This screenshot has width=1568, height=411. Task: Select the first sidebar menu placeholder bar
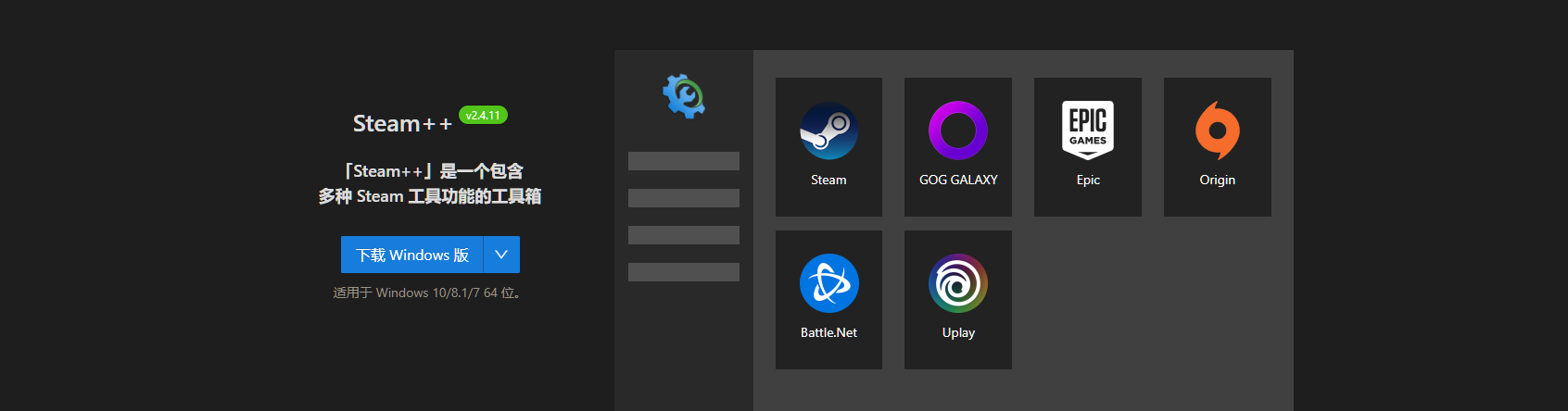pyautogui.click(x=684, y=161)
